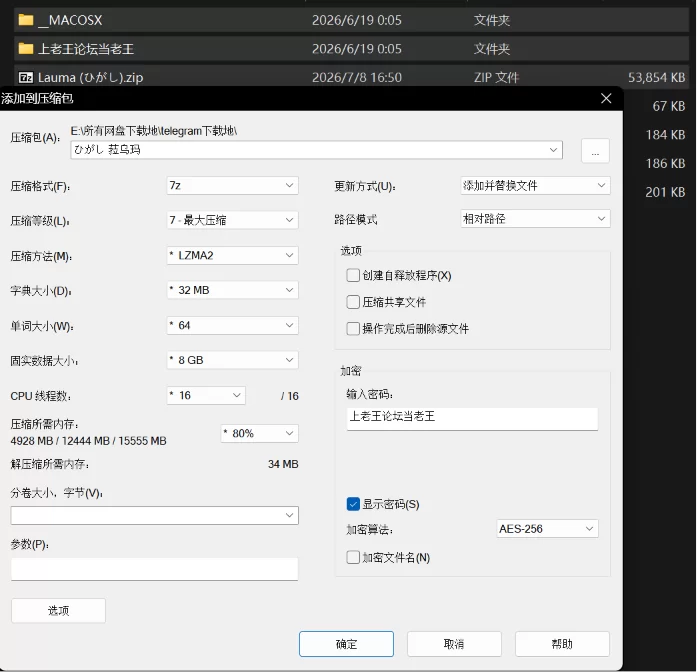
Task: Open the 压缩等级 dropdown showing 7 - 最大压缩
Action: (232, 220)
